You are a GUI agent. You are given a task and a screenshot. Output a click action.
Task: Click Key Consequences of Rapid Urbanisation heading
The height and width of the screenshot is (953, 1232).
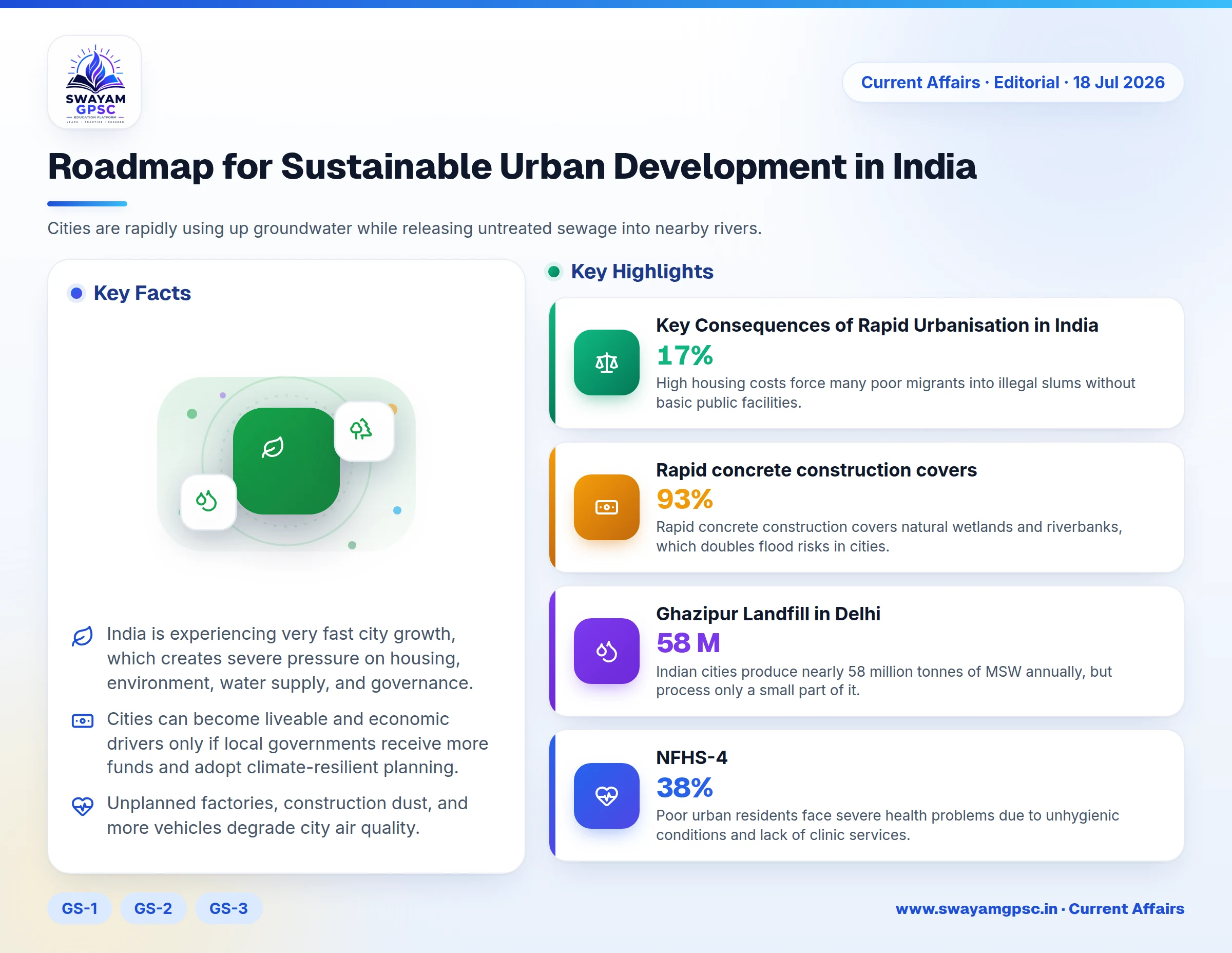pos(877,325)
